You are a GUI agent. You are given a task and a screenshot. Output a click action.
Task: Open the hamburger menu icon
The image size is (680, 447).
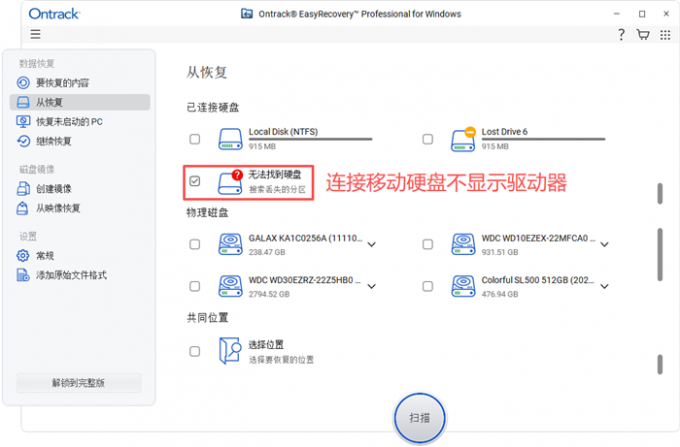[36, 34]
